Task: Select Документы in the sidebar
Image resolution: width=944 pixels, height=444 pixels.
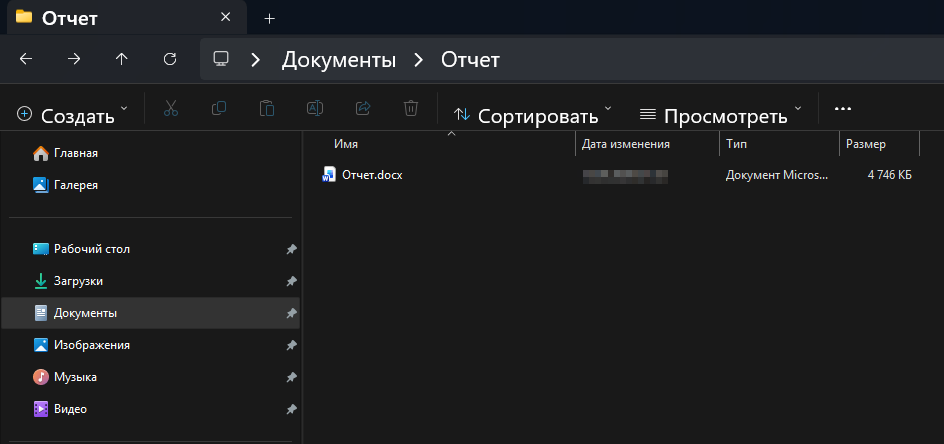Action: pos(150,313)
